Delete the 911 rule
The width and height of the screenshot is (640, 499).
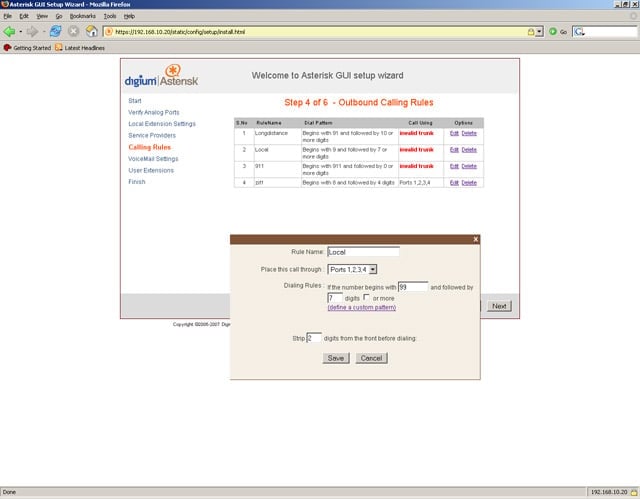[x=469, y=166]
